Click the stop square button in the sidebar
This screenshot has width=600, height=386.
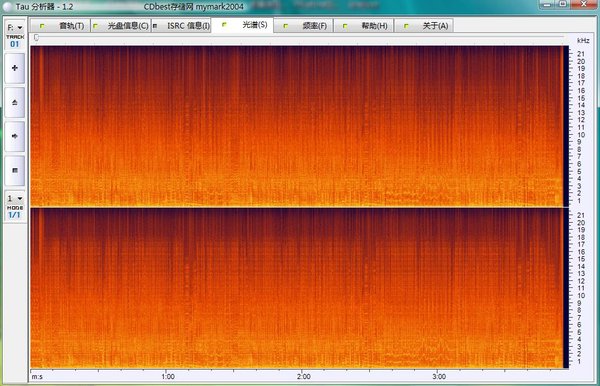point(15,170)
